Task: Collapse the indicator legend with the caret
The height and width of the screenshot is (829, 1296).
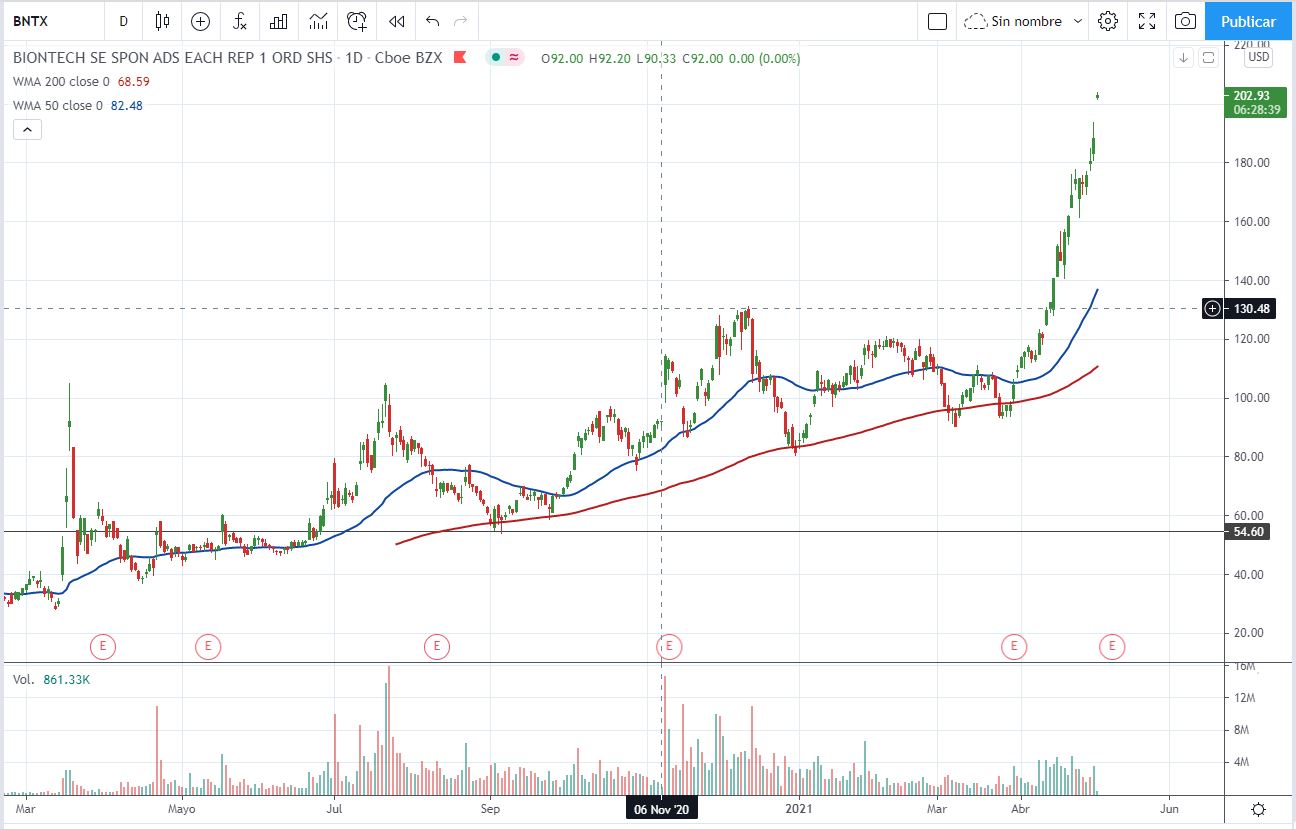Action: point(27,129)
